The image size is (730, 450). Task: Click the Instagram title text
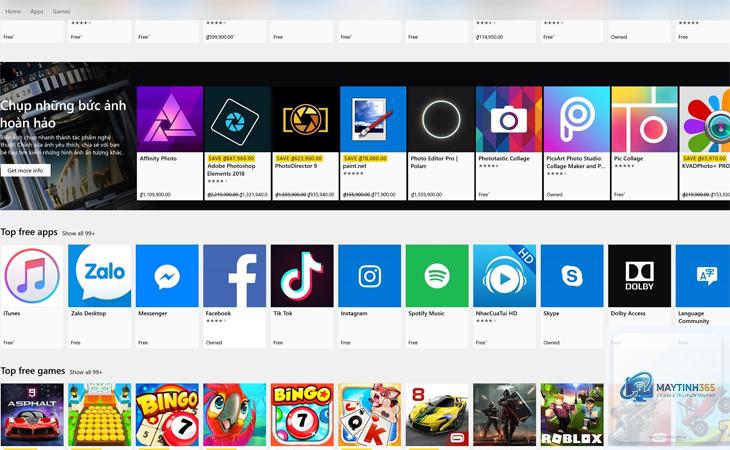(x=354, y=314)
